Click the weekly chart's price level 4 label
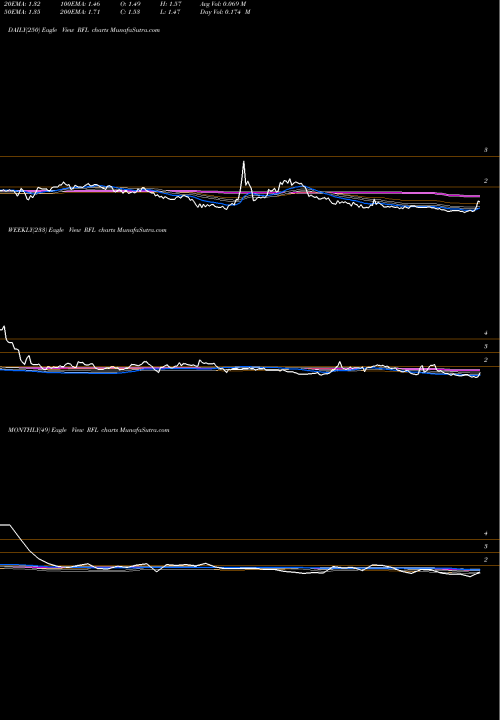This screenshot has width=500, height=720. [486, 333]
